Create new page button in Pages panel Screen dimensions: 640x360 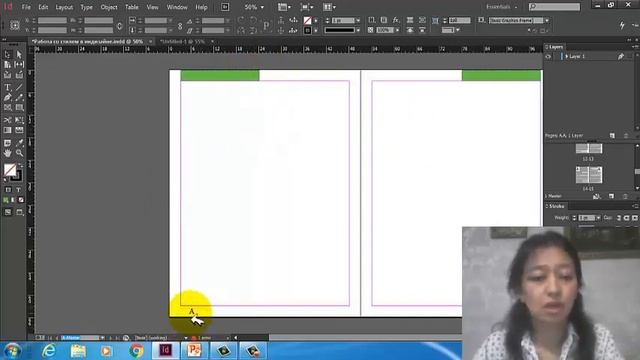point(611,196)
